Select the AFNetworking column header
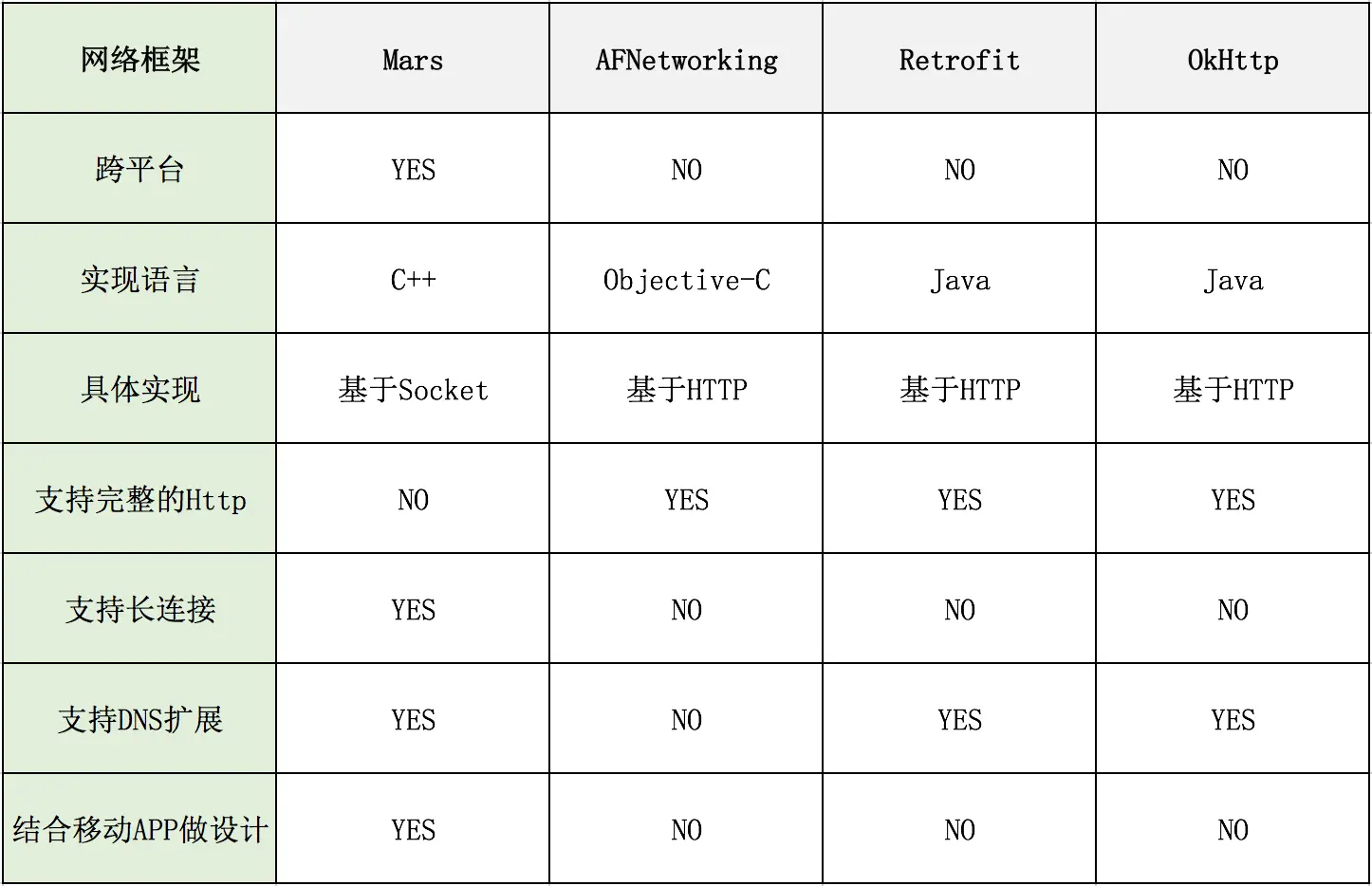 coord(686,59)
